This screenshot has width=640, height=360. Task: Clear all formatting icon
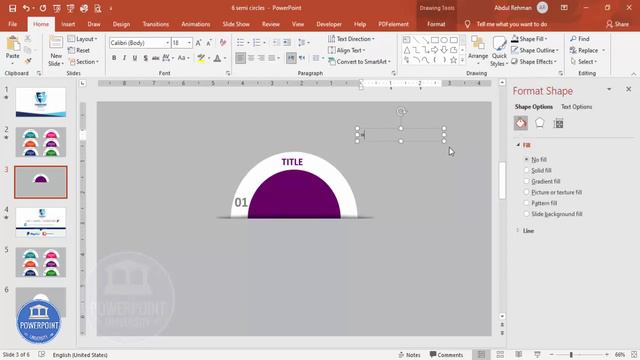click(x=223, y=42)
